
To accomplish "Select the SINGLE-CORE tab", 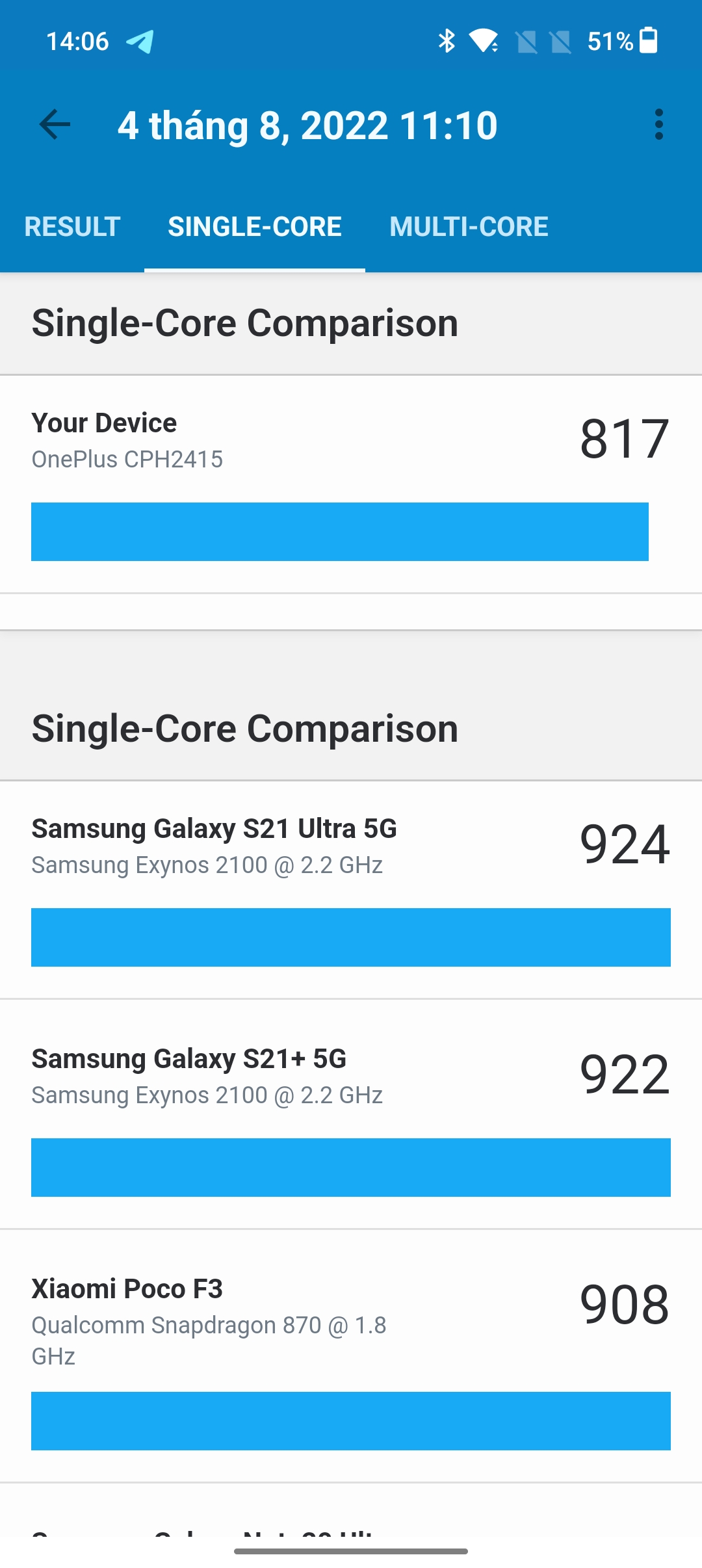I will [255, 227].
